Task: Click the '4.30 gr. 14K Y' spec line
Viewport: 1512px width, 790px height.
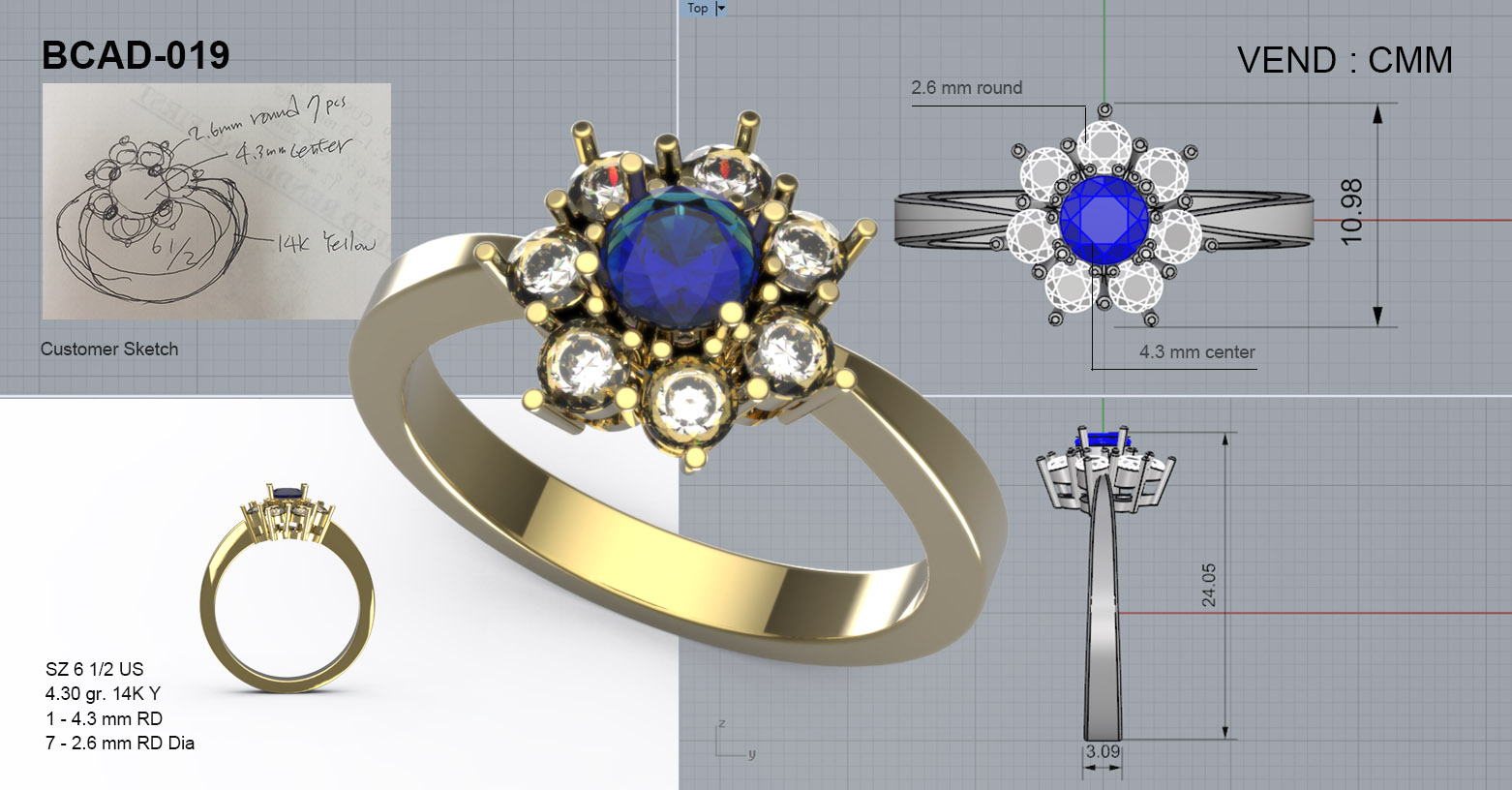Action: click(x=103, y=693)
